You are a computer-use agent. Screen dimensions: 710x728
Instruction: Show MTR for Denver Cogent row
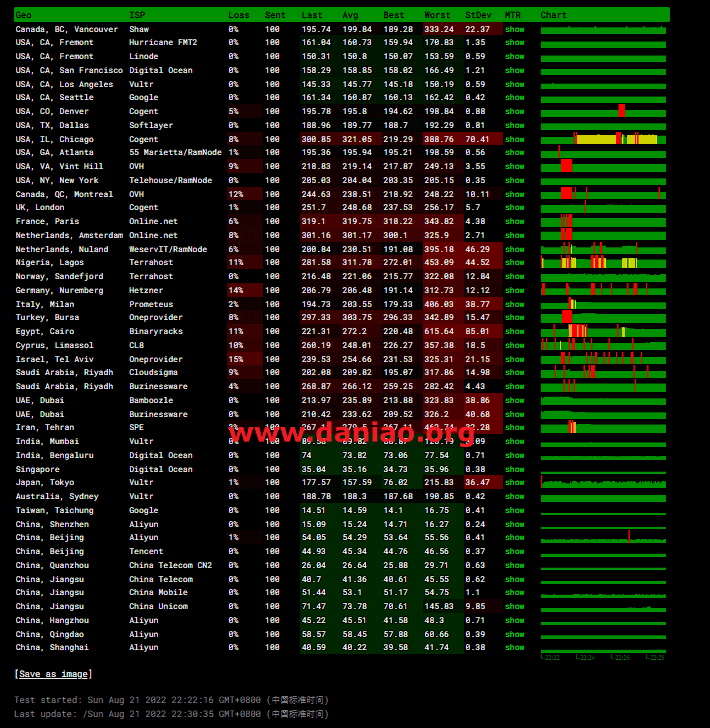pos(515,111)
